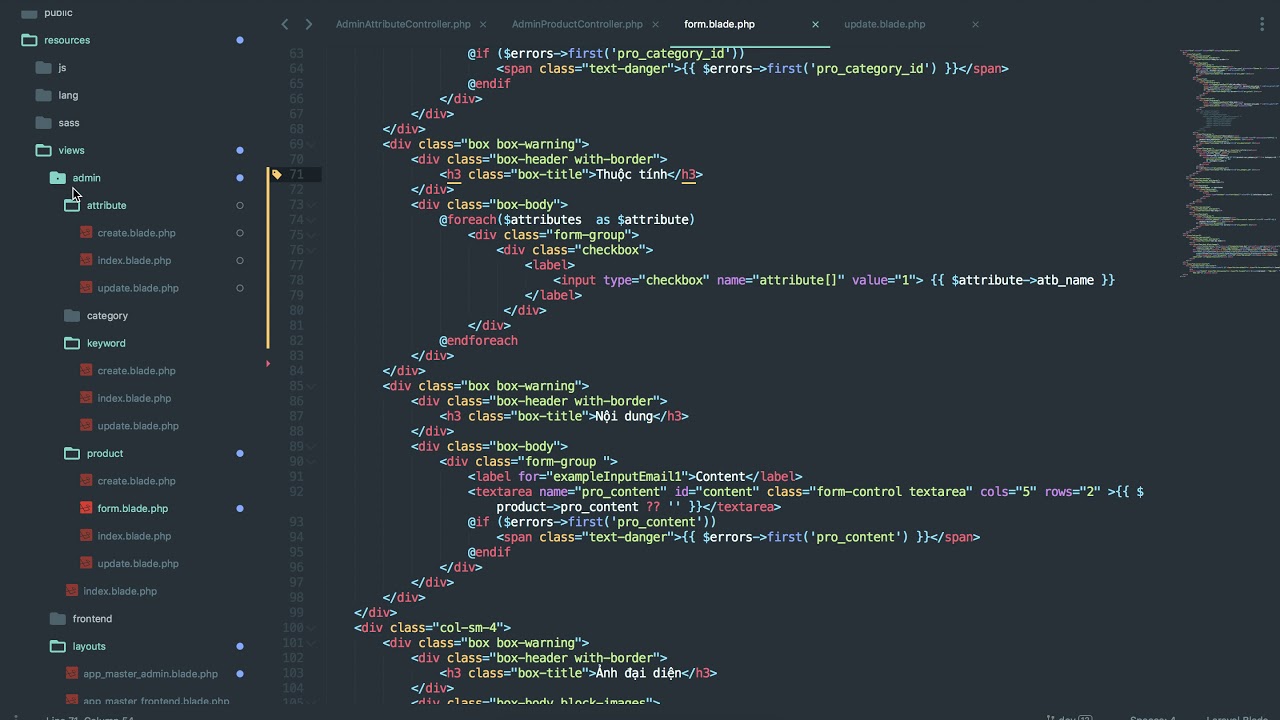Open index.blade.php under product folder
This screenshot has width=1280, height=720.
pos(134,536)
